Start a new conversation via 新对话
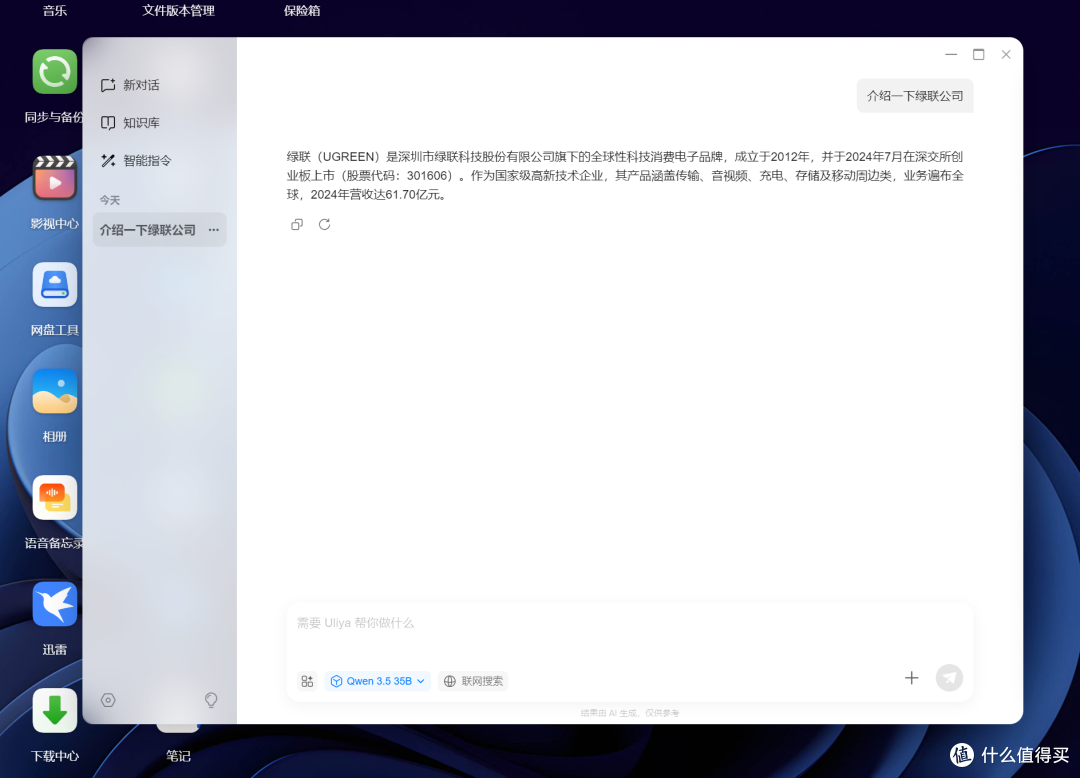The height and width of the screenshot is (778, 1080). click(131, 85)
